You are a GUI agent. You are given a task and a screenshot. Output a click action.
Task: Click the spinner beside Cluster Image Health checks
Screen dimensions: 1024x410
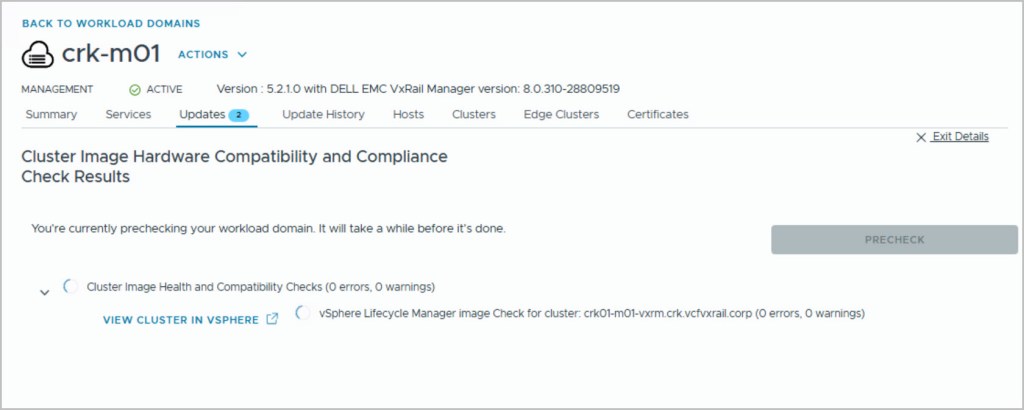71,287
